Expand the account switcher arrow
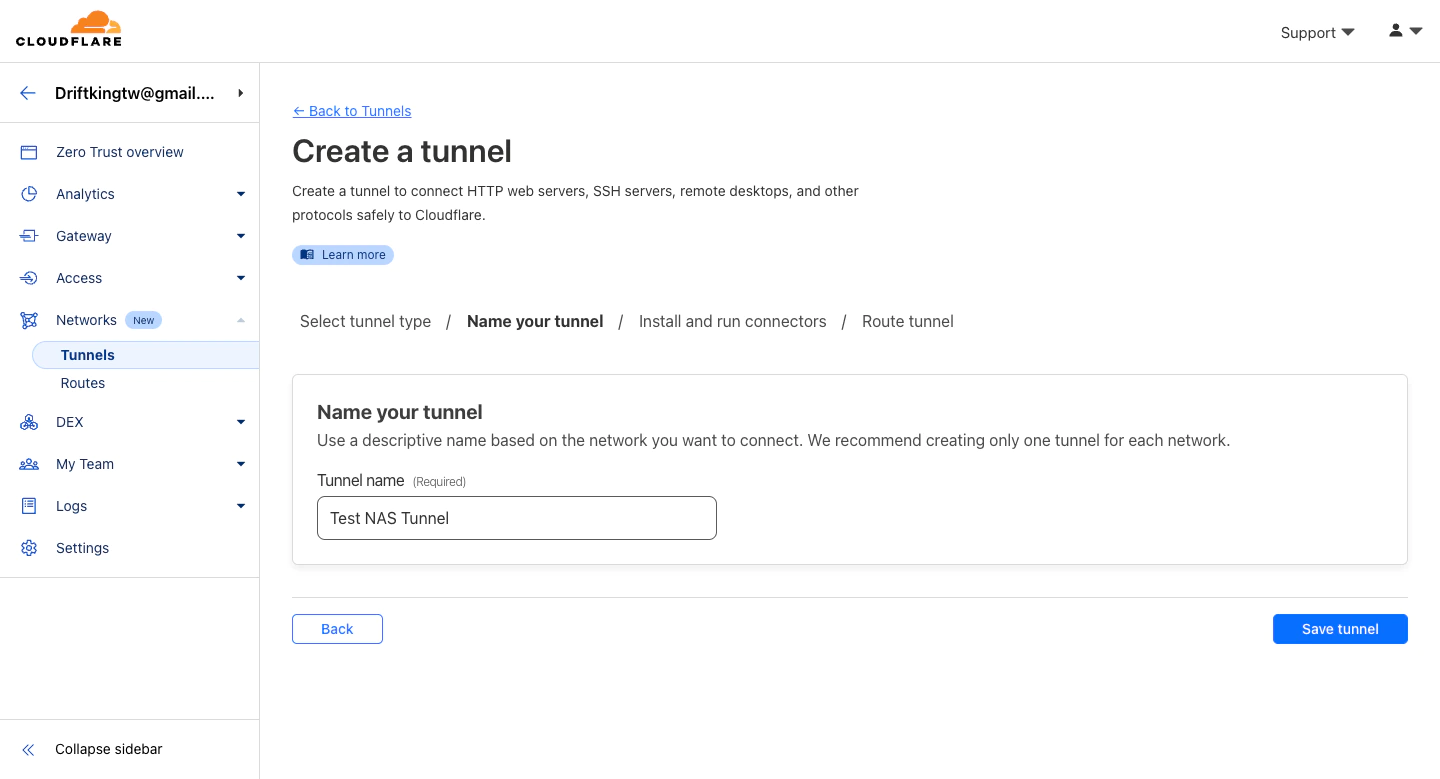 pos(241,93)
